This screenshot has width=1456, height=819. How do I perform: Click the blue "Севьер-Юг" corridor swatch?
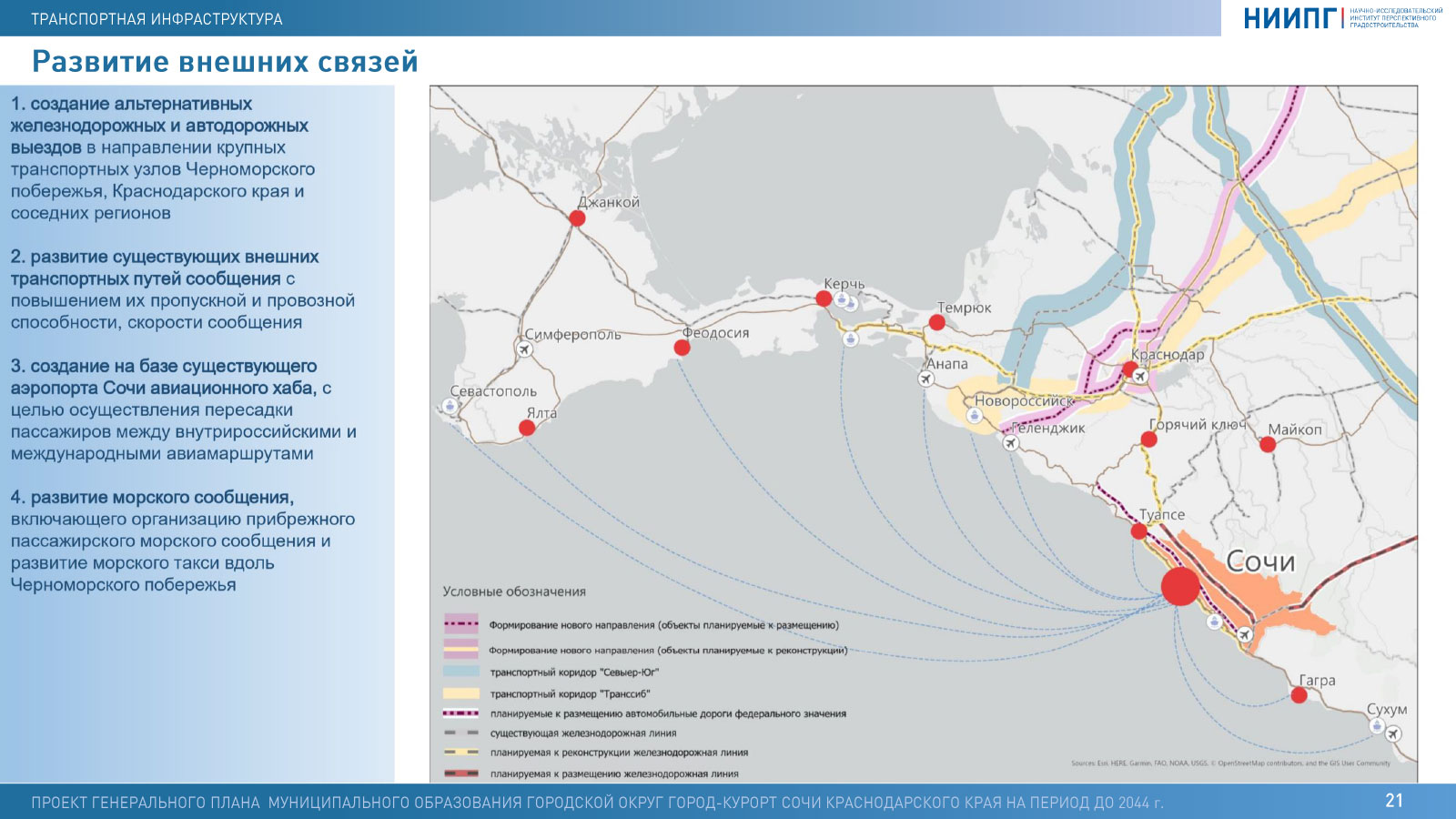[x=460, y=672]
